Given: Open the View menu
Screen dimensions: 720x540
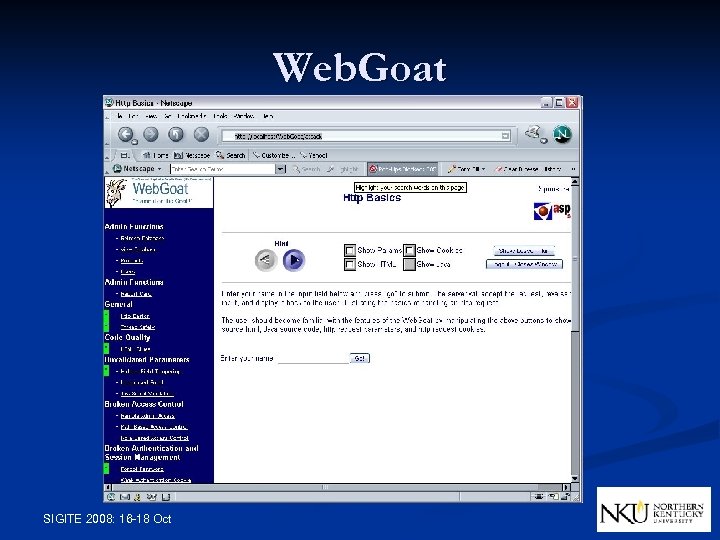Looking at the screenshot, I should [151, 116].
